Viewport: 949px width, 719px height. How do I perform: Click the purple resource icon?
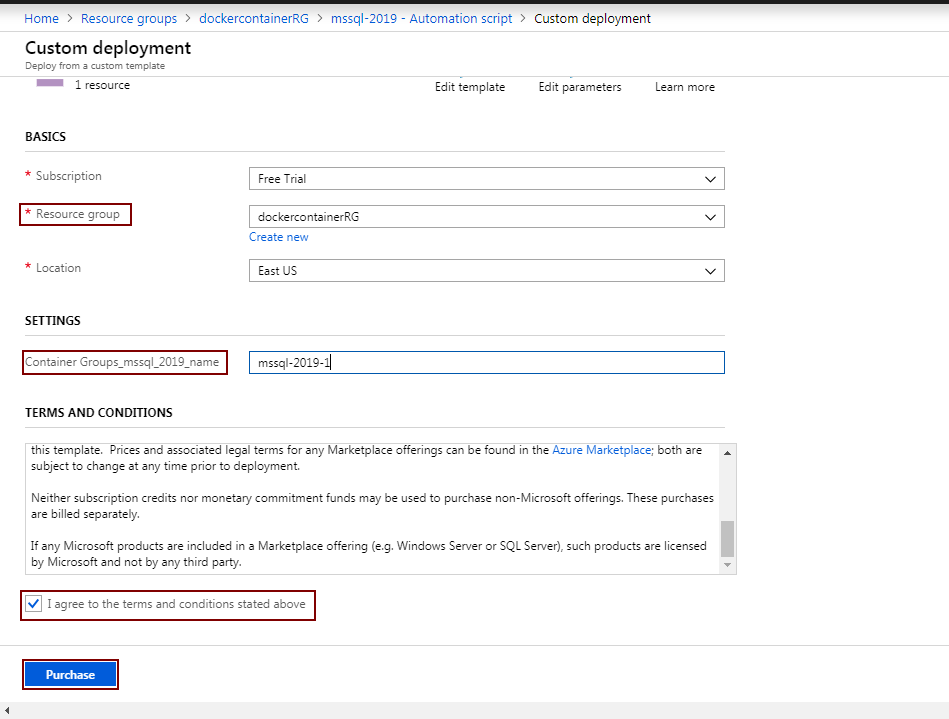[x=50, y=84]
